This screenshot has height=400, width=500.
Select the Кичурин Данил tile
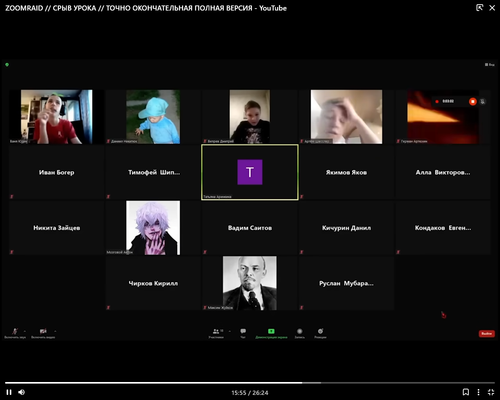coord(346,228)
